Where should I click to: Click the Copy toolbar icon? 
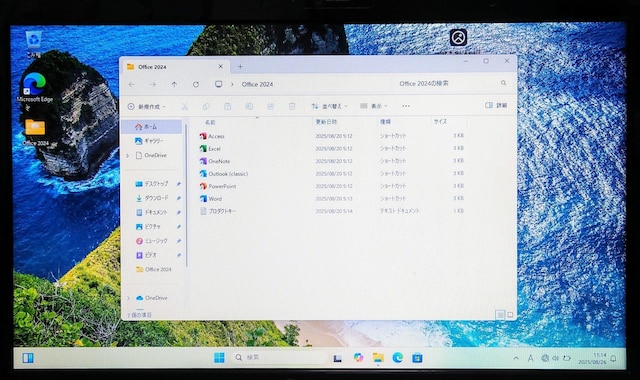206,107
